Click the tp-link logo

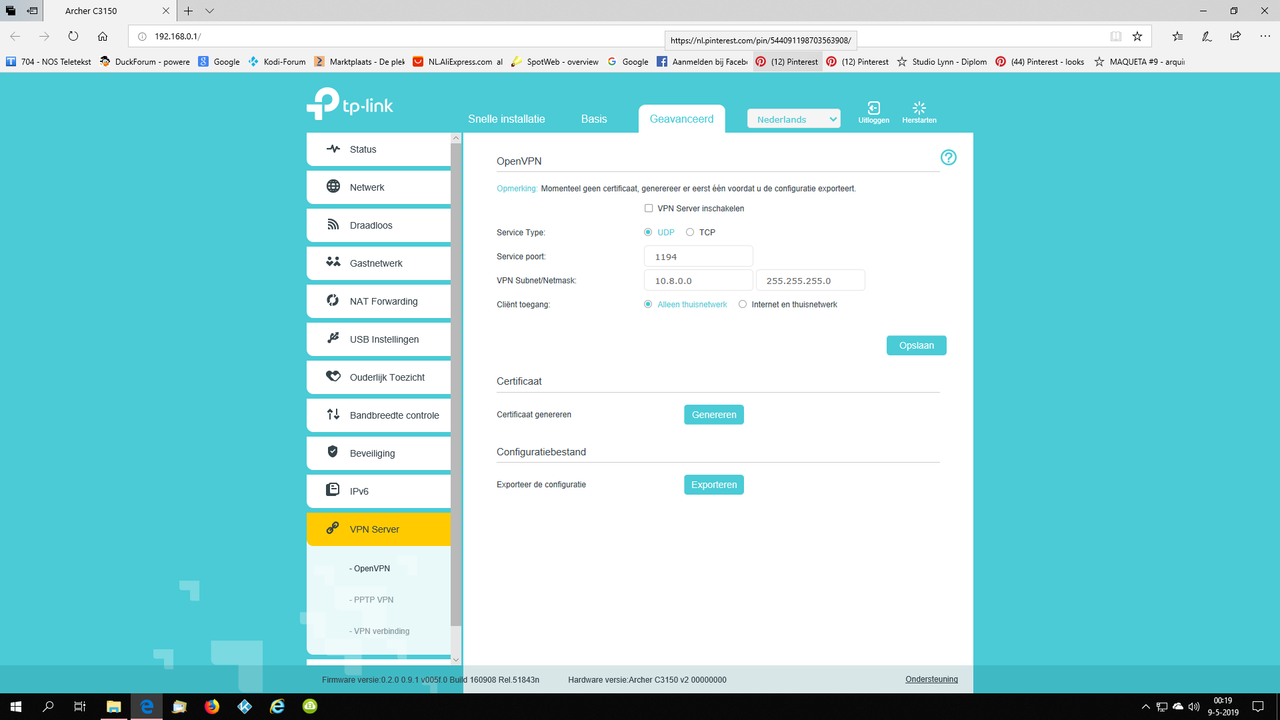[349, 105]
